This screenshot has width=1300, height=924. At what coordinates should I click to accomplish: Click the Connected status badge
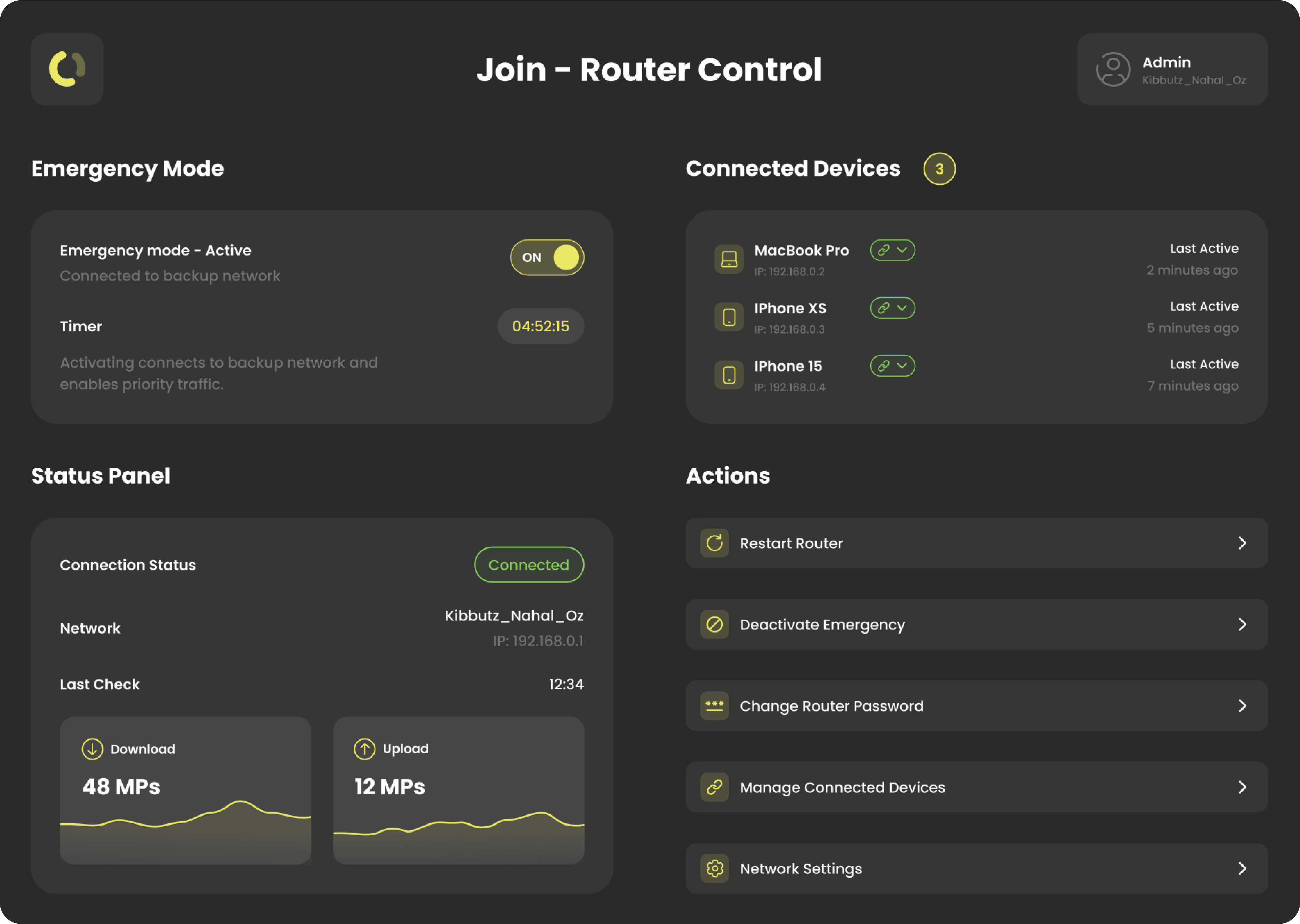click(529, 565)
